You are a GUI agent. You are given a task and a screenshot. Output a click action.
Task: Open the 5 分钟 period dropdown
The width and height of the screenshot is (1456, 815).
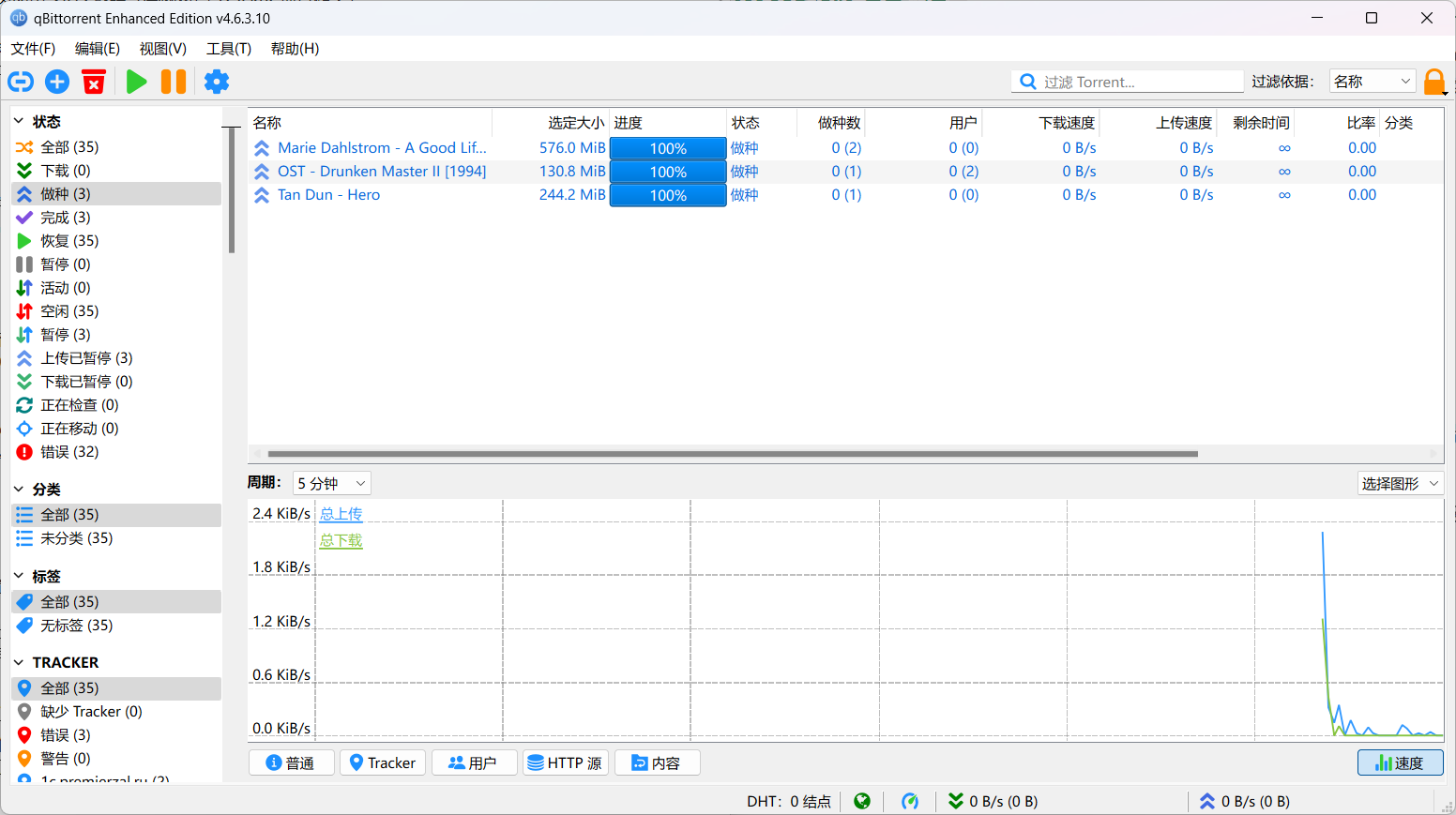tap(332, 483)
